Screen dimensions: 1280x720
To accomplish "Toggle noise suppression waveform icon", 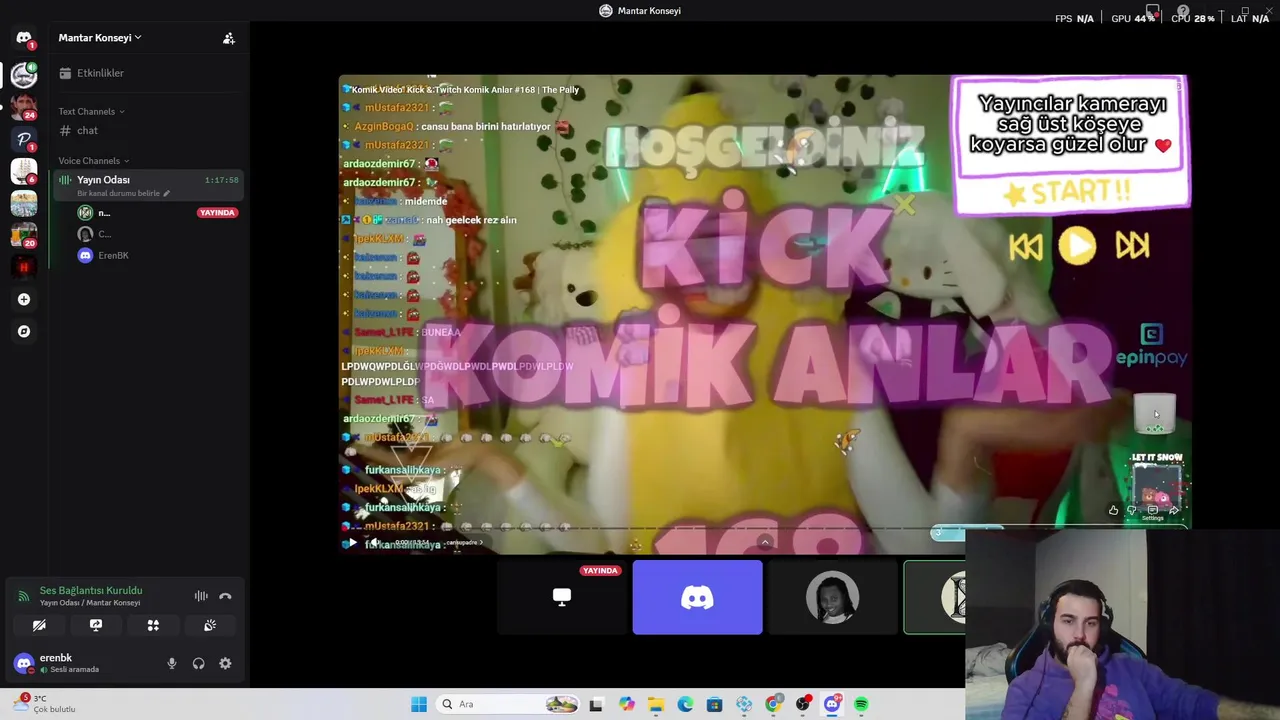I will (x=201, y=596).
